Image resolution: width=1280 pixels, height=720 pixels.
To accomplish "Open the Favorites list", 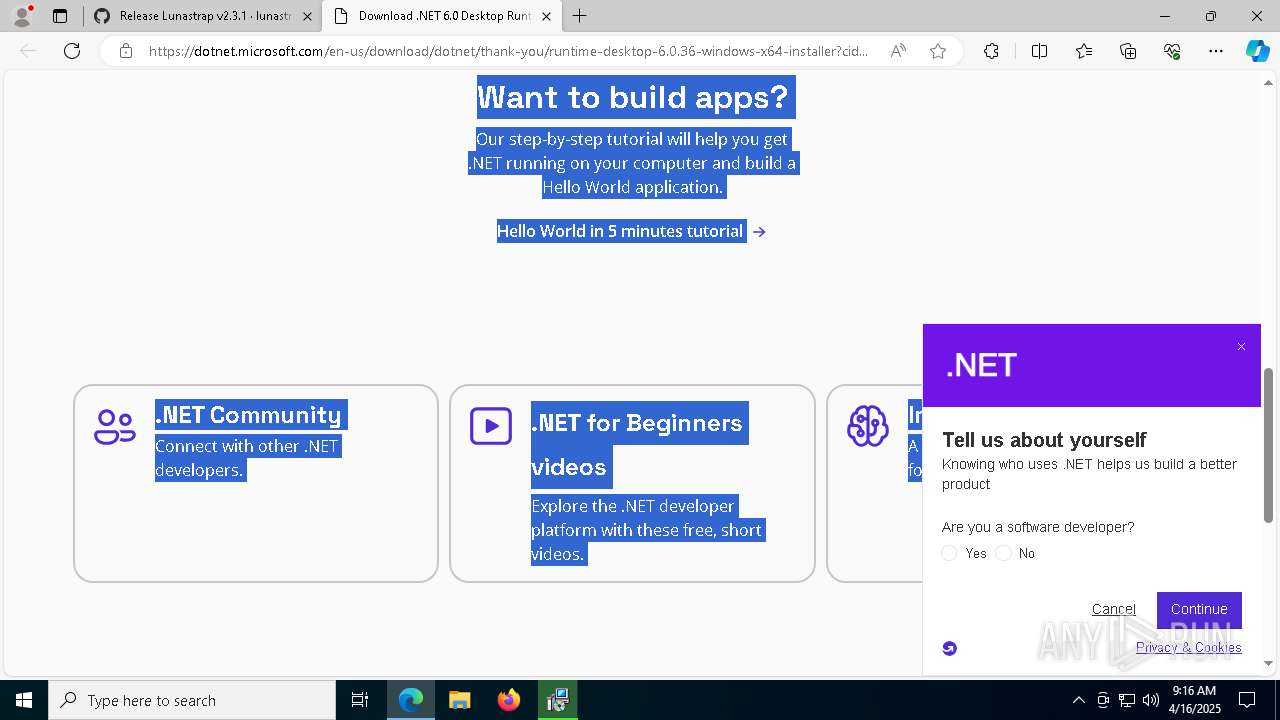I will coord(1084,51).
